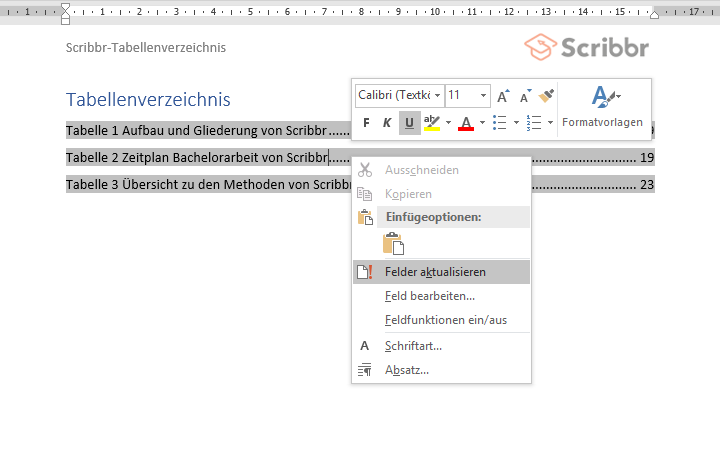This screenshot has height=450, width=720.
Task: Open numbered list style dropdown
Action: (x=550, y=123)
